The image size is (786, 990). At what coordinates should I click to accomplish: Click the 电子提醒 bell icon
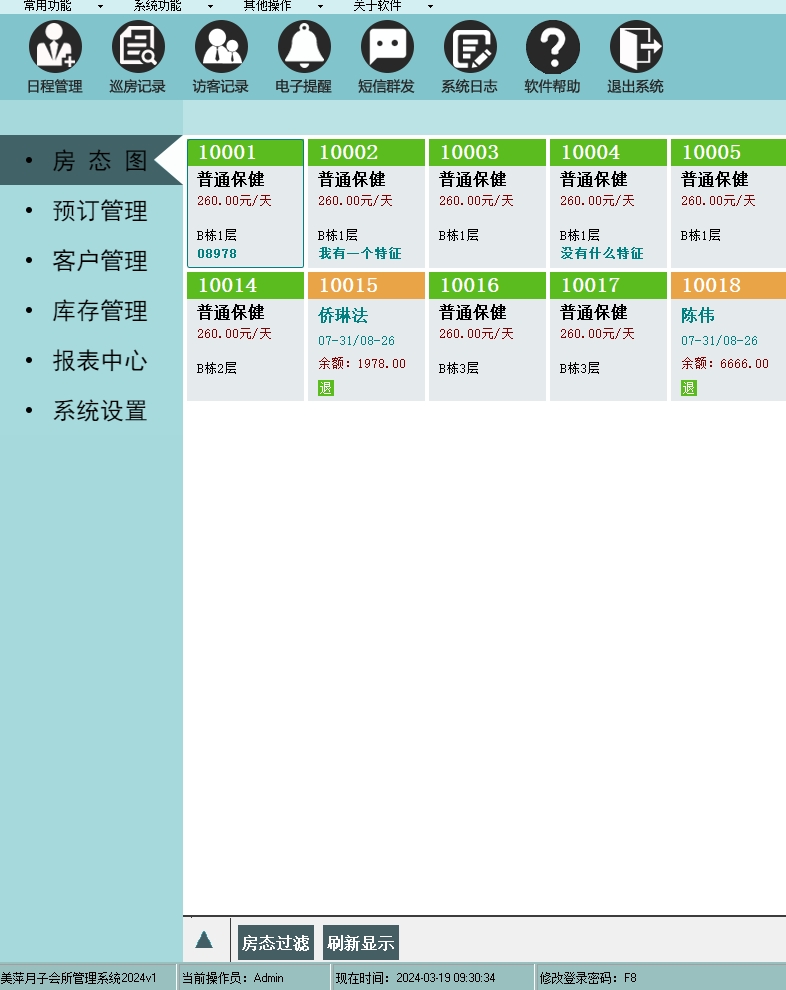pos(304,47)
